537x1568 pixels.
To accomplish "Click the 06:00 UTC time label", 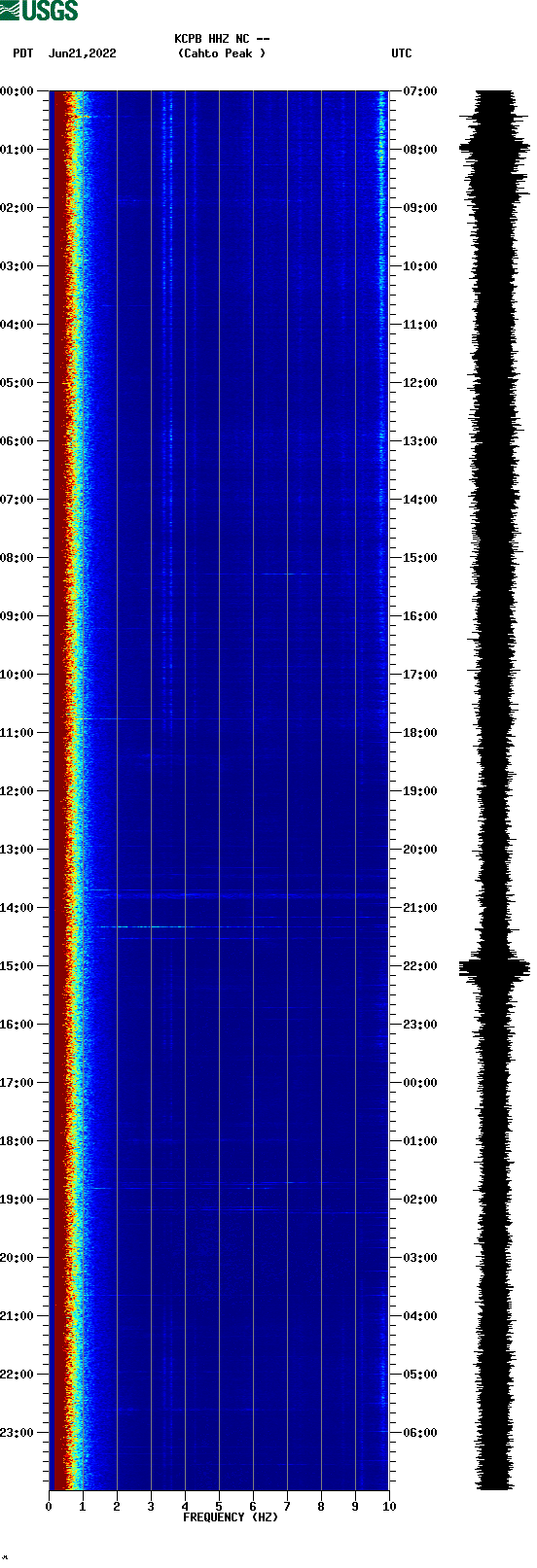I will pos(420,1433).
